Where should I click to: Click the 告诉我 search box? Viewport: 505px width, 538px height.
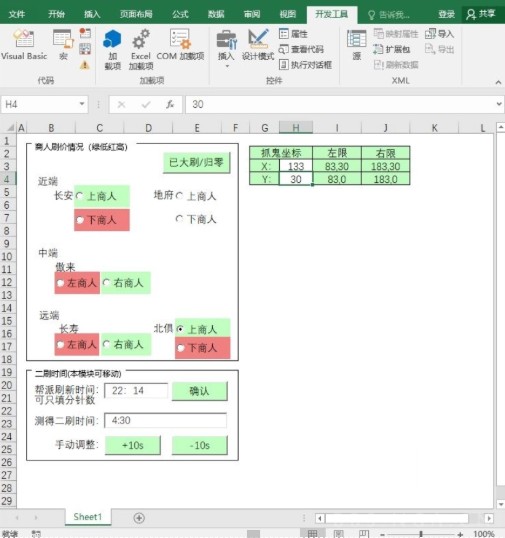click(389, 15)
